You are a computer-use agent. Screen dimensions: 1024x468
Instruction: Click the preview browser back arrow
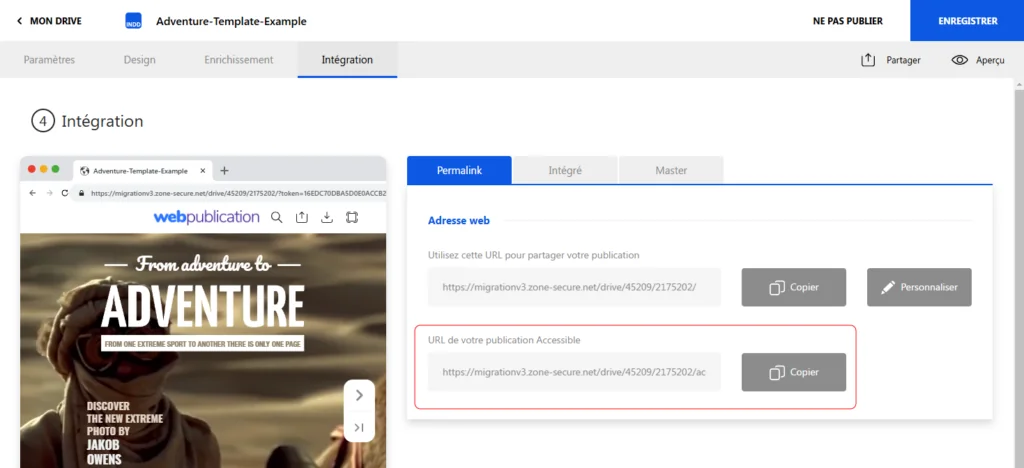[33, 193]
